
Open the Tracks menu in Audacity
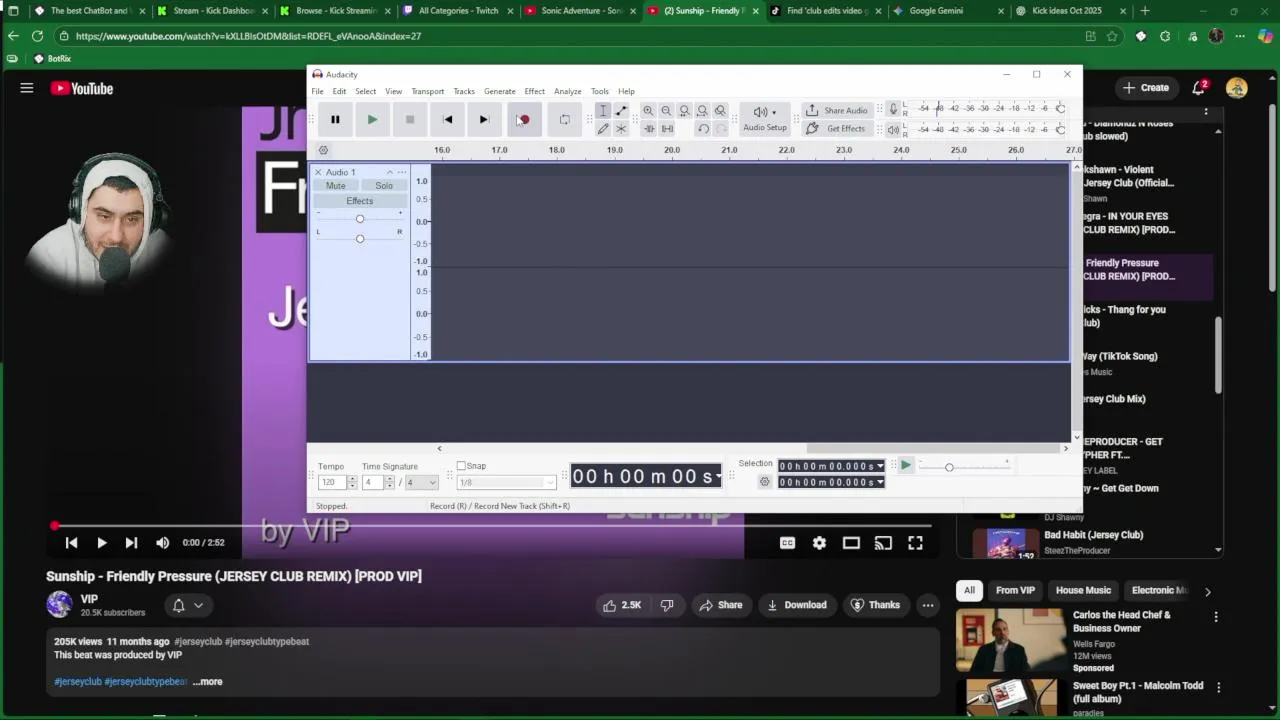(464, 92)
